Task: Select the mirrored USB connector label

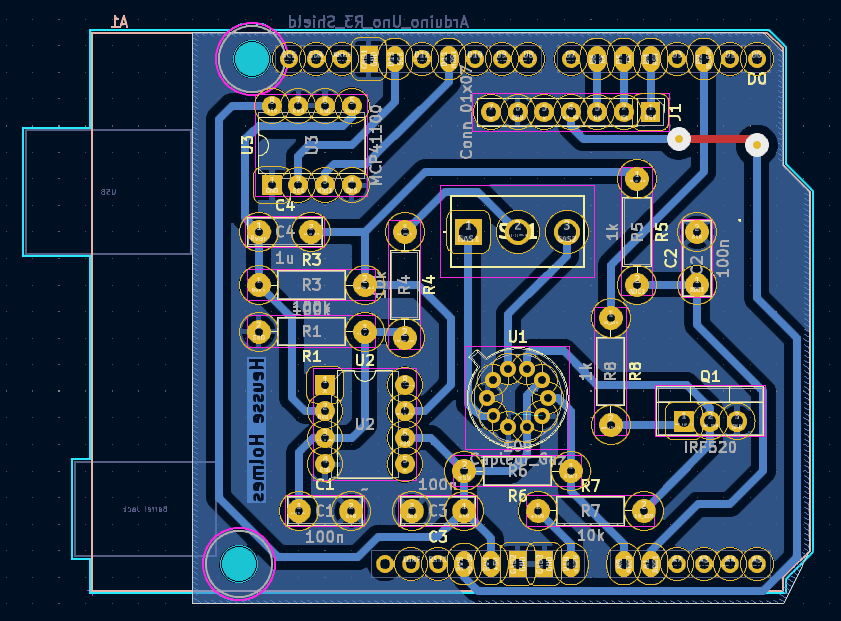Action: 108,191
